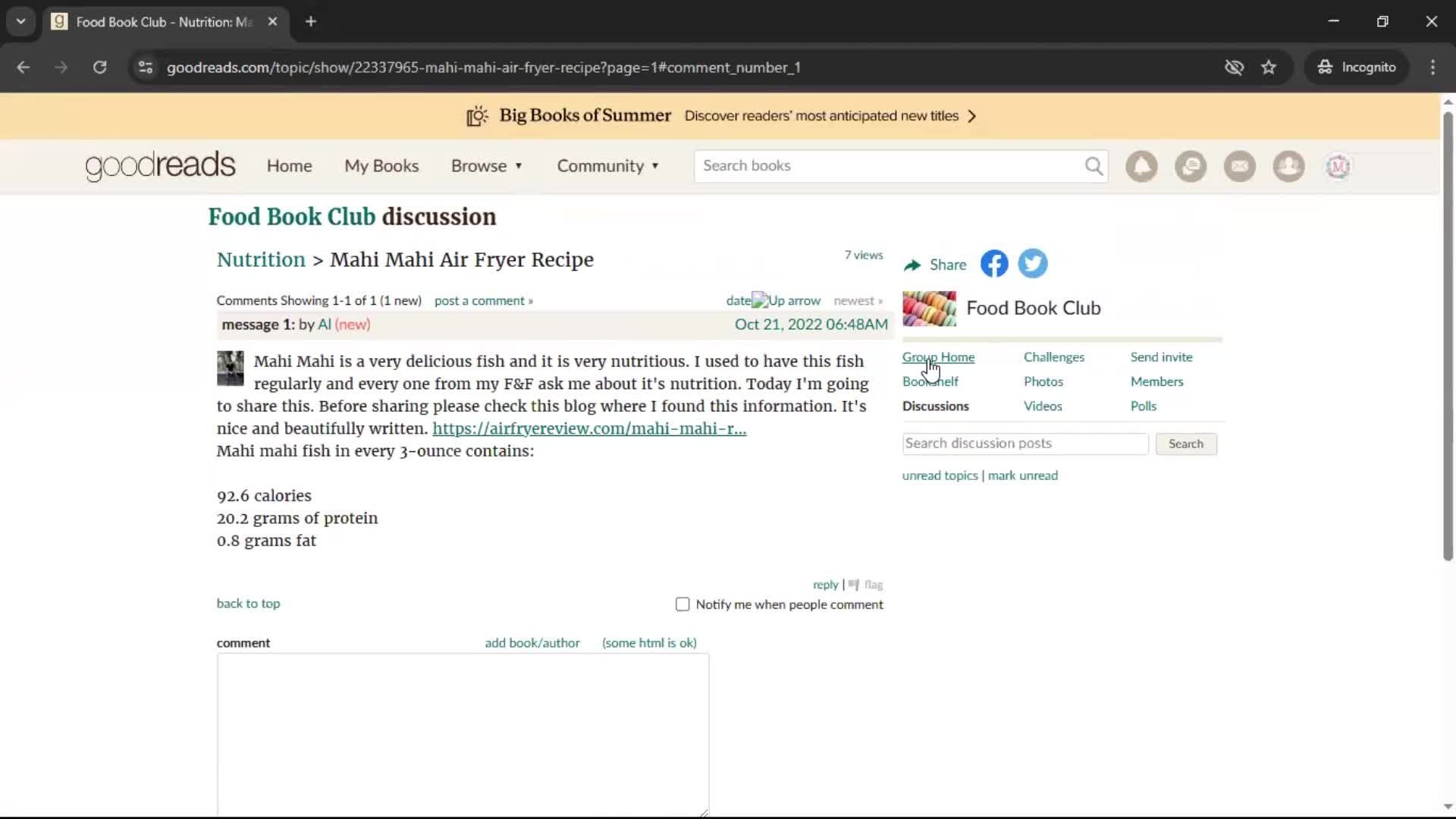Open the tab search dropdown arrow
Screen dimensions: 1456x819
click(x=21, y=22)
